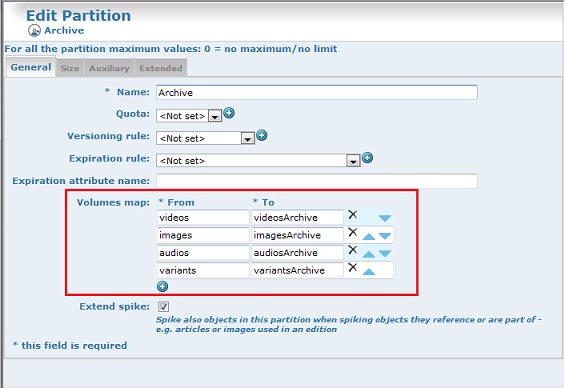Image resolution: width=565 pixels, height=388 pixels.
Task: Click the Extend spike label
Action: (115, 307)
